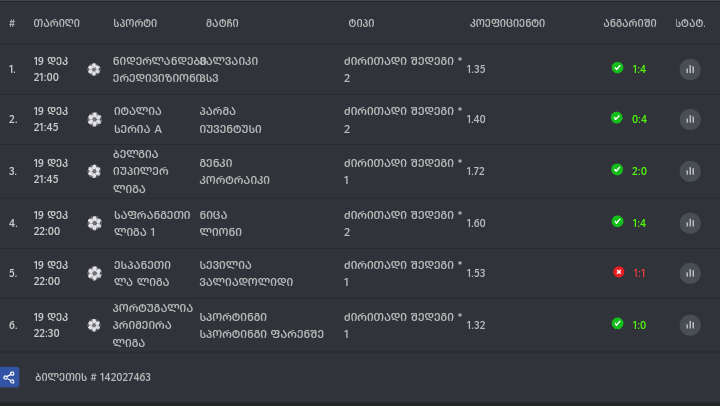The height and width of the screenshot is (406, 720).
Task: Open statistics for the გენკი – კორტრაიკი match
Action: [690, 171]
